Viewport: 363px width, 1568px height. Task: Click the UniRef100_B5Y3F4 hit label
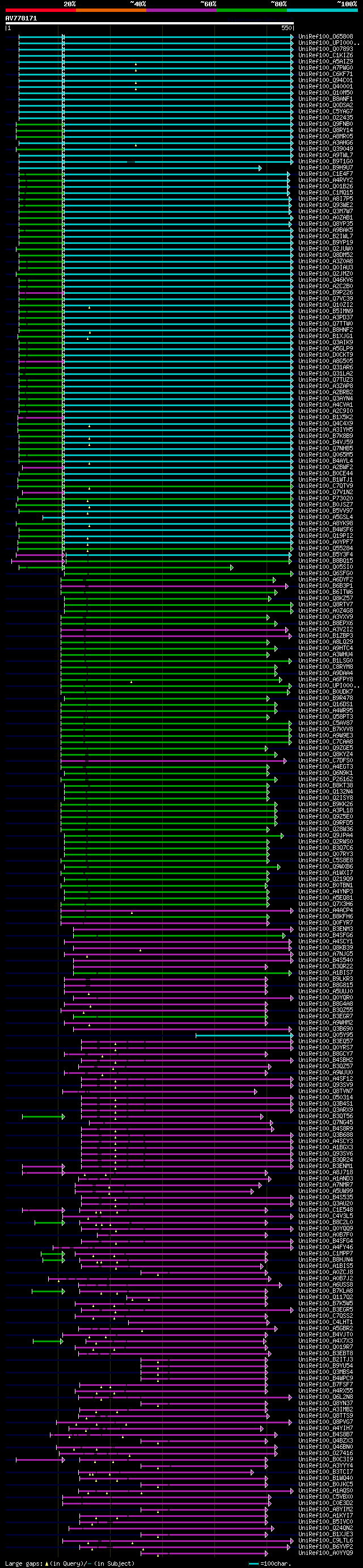pos(325,554)
